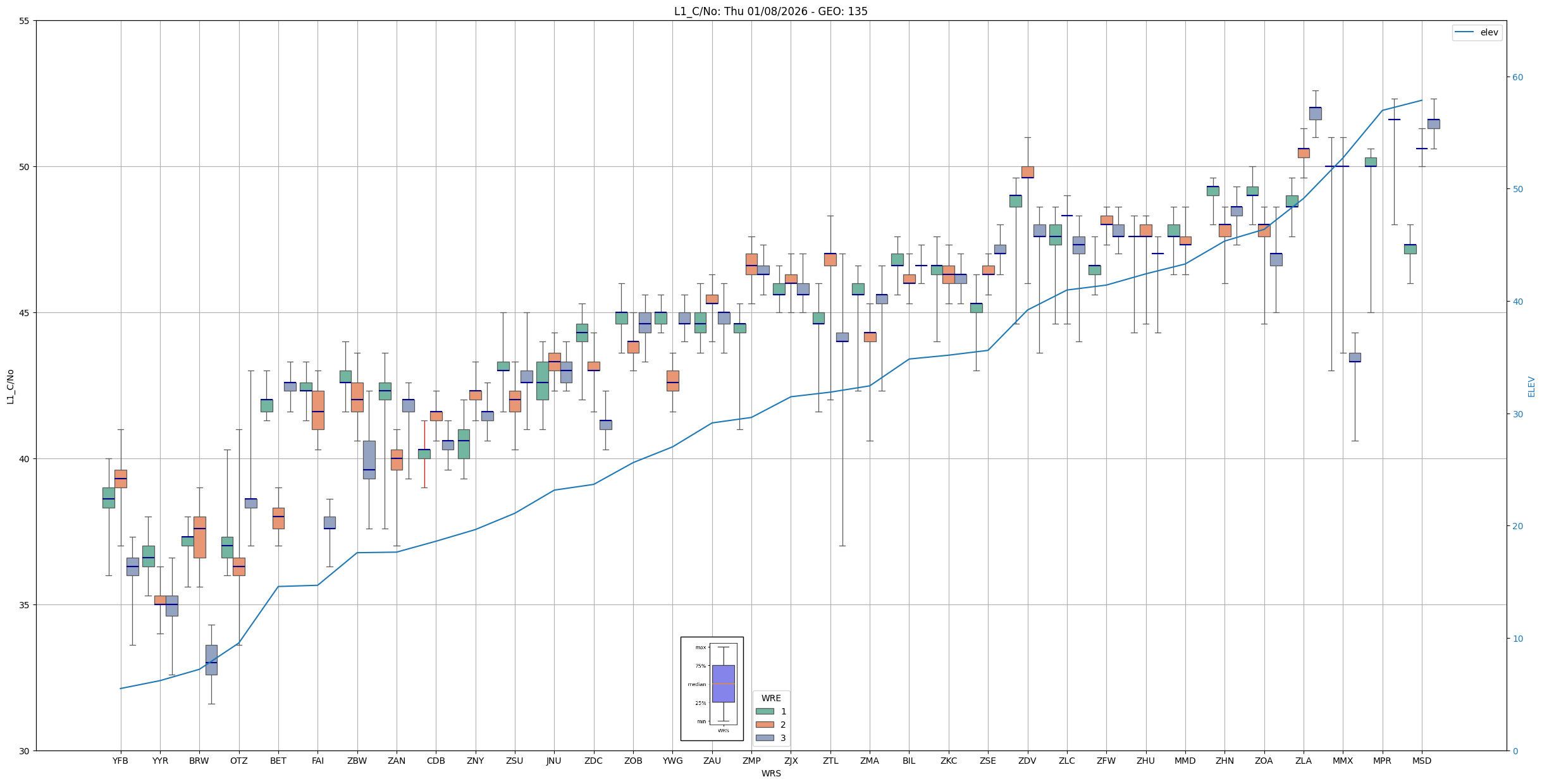
Task: Click the BRW station tick label
Action: pos(199,761)
